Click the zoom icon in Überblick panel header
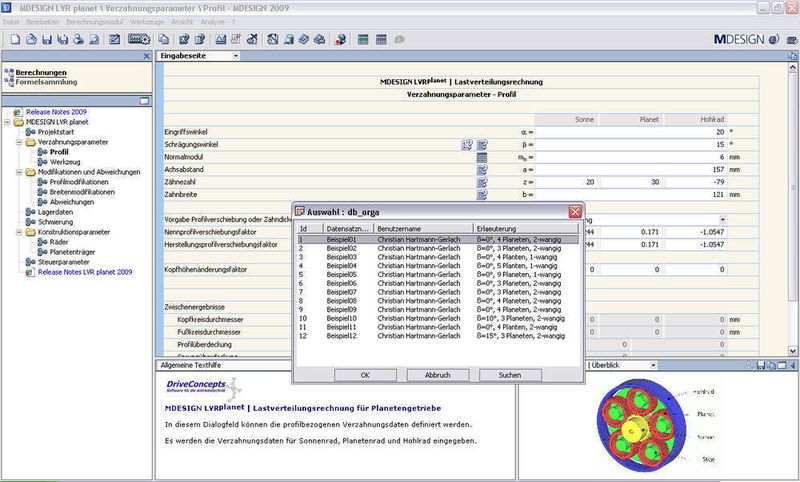This screenshot has height=482, width=800. (749, 365)
